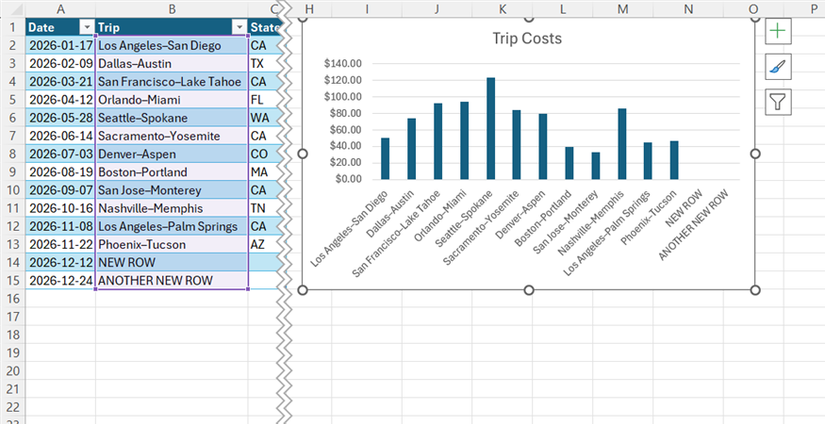Open the Chart Elements plus button
This screenshot has width=825, height=424.
click(x=778, y=31)
